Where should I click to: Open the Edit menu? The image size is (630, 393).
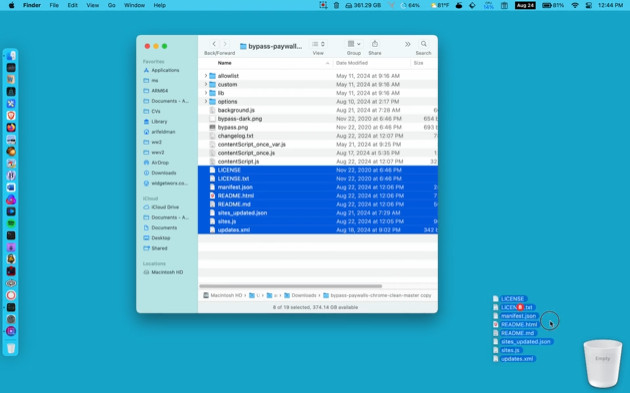point(72,5)
